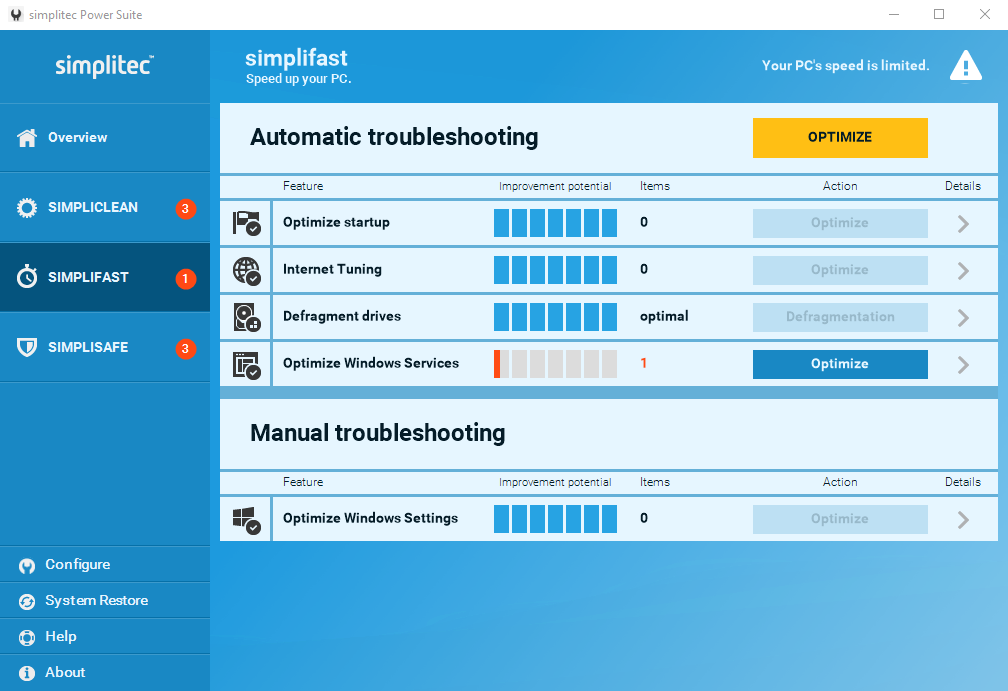Open Configure settings

105,564
